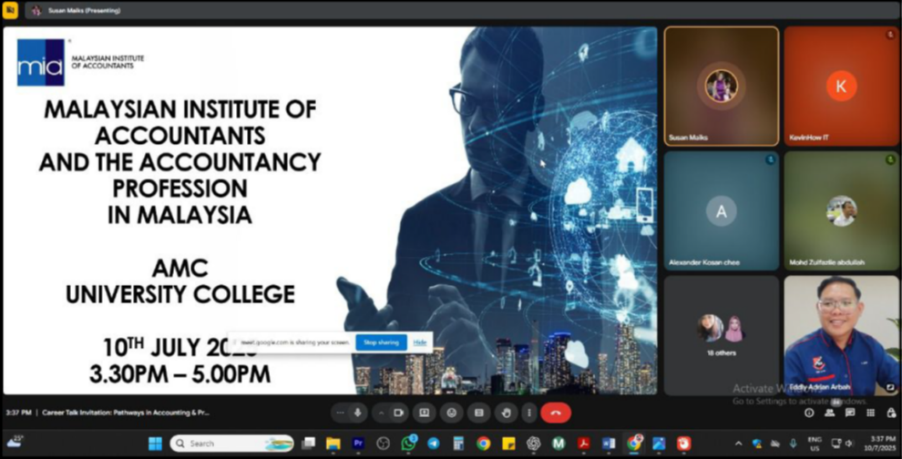This screenshot has width=902, height=459.
Task: Open network display tray icon
Action: click(836, 443)
